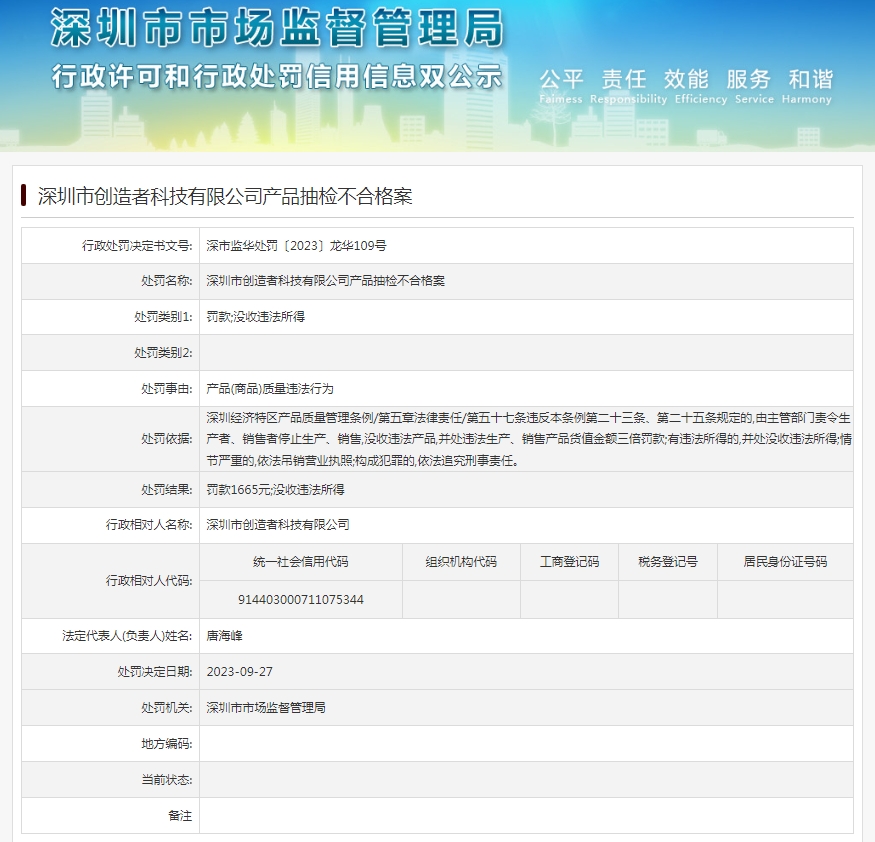Image resolution: width=875 pixels, height=842 pixels.
Task: Click the legal representative name 唐海峰
Action: coord(224,636)
